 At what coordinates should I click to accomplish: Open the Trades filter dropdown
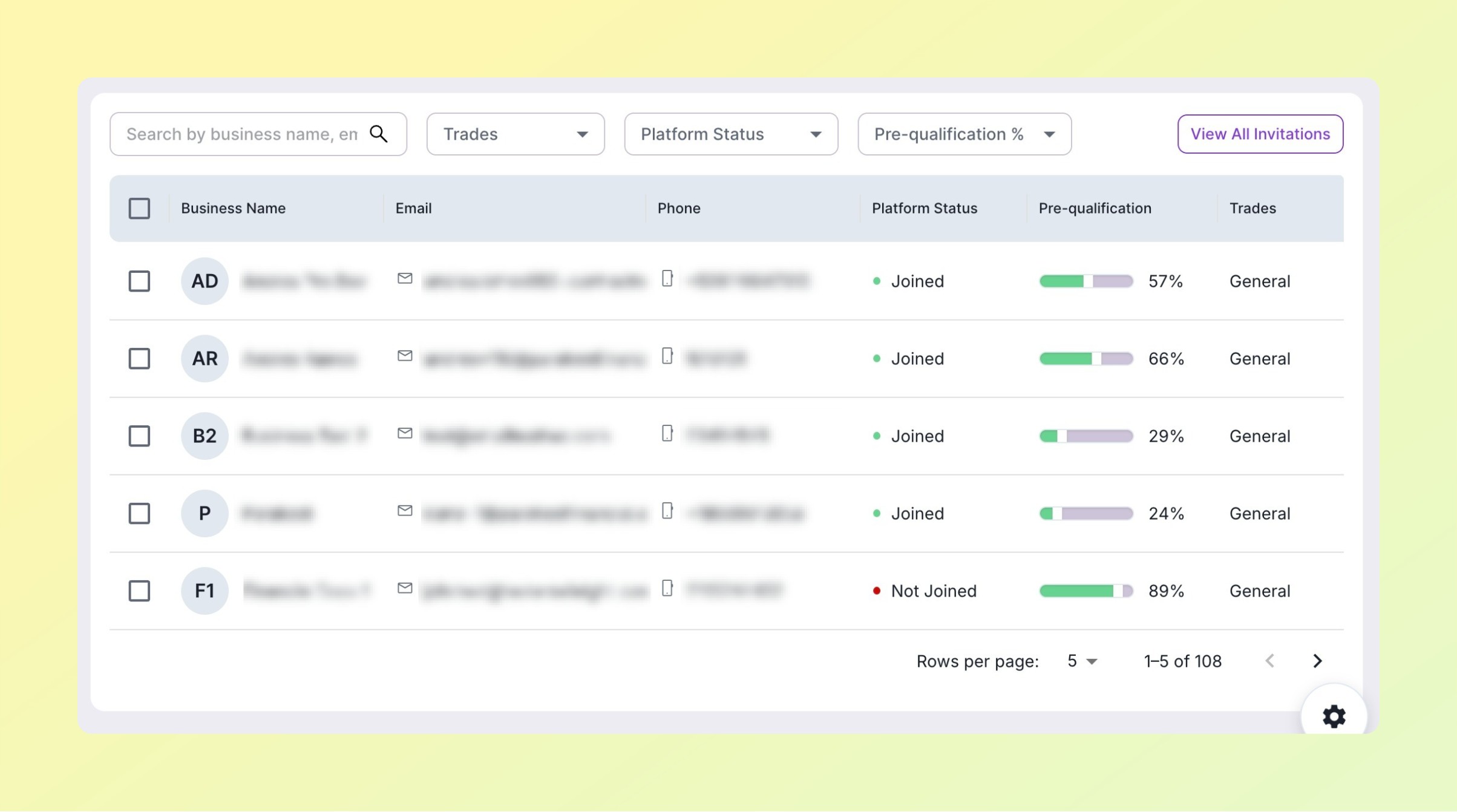point(515,134)
